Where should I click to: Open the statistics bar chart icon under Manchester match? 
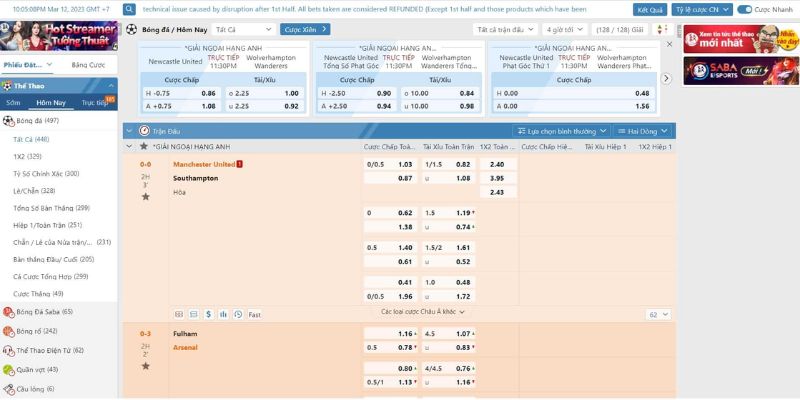tap(225, 314)
